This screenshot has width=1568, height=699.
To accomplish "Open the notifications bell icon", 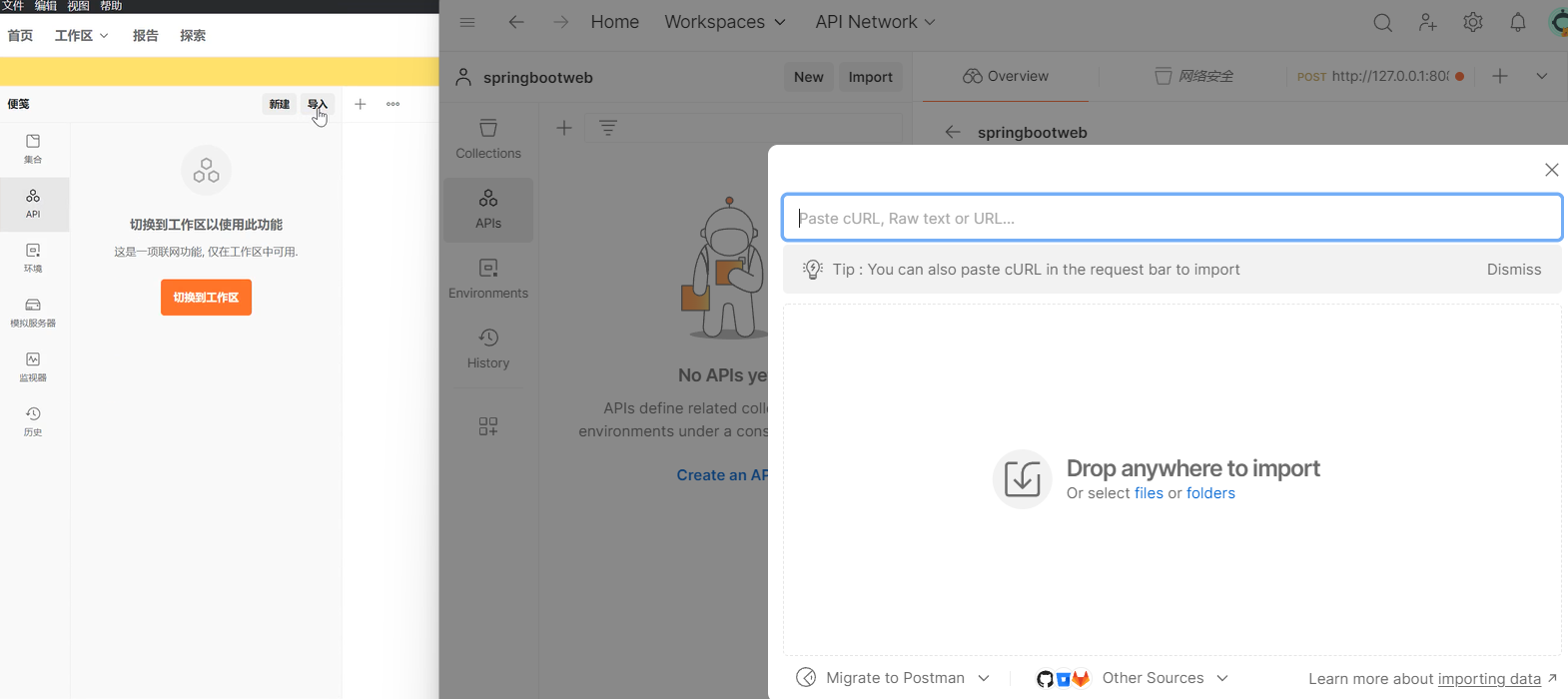I will 1518,23.
